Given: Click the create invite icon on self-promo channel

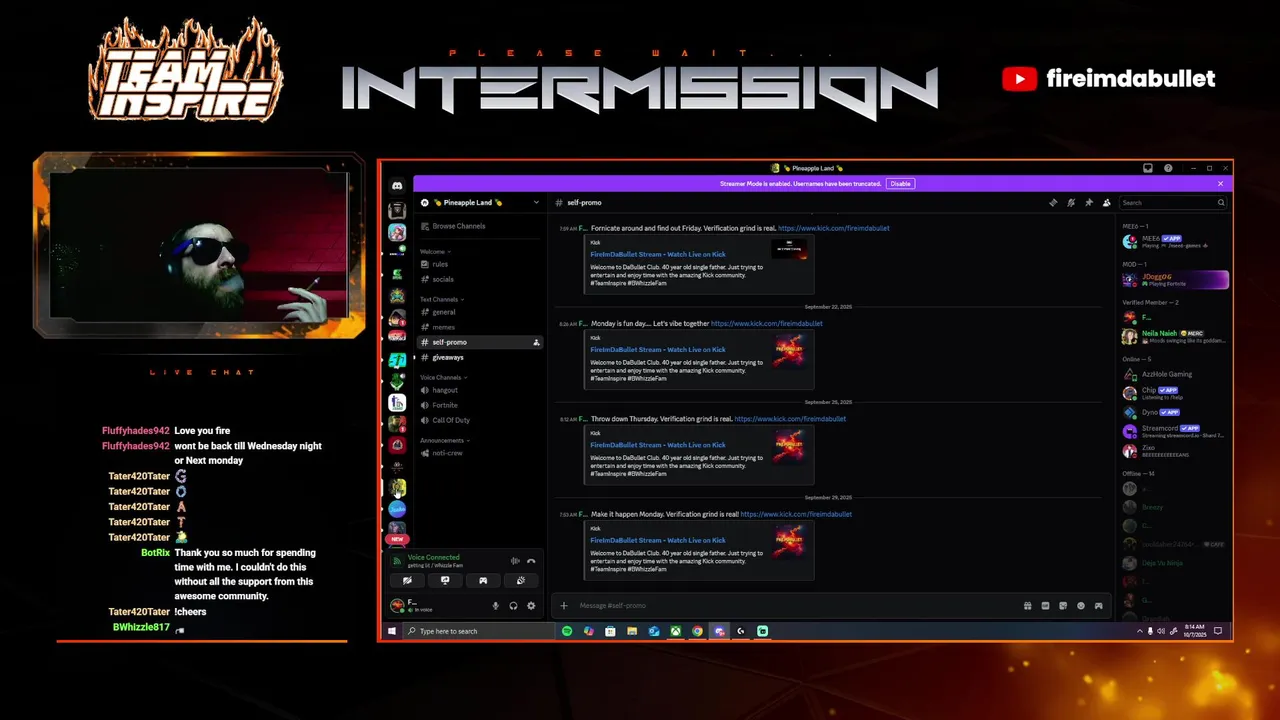Looking at the screenshot, I should tap(537, 342).
